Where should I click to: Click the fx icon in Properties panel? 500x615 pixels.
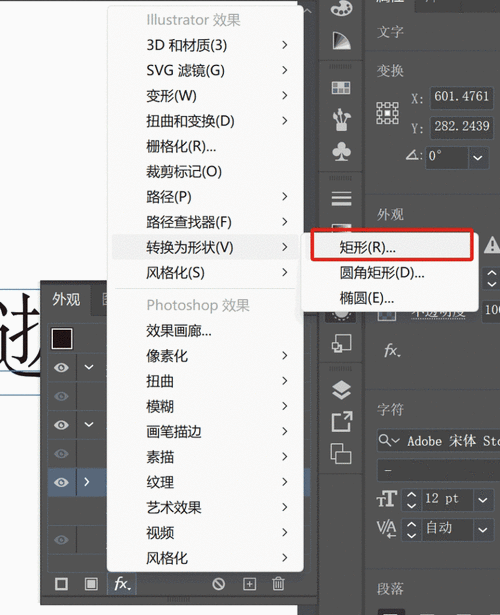pos(392,350)
